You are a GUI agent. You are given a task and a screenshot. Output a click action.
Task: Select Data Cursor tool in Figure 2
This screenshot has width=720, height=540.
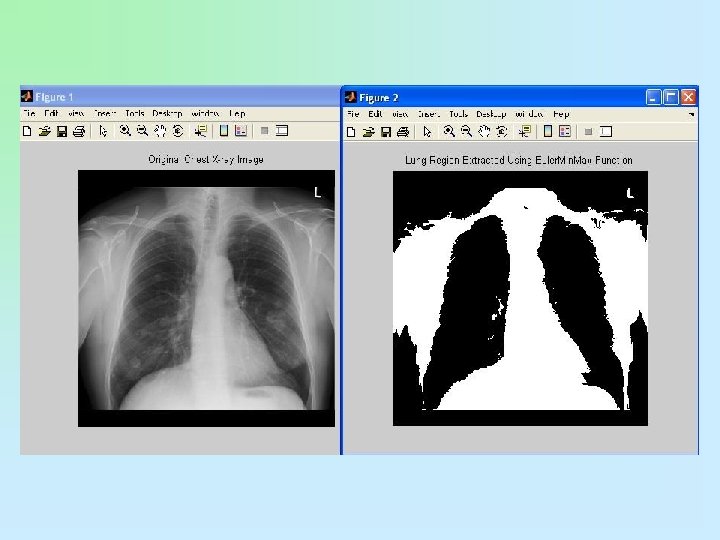point(525,132)
